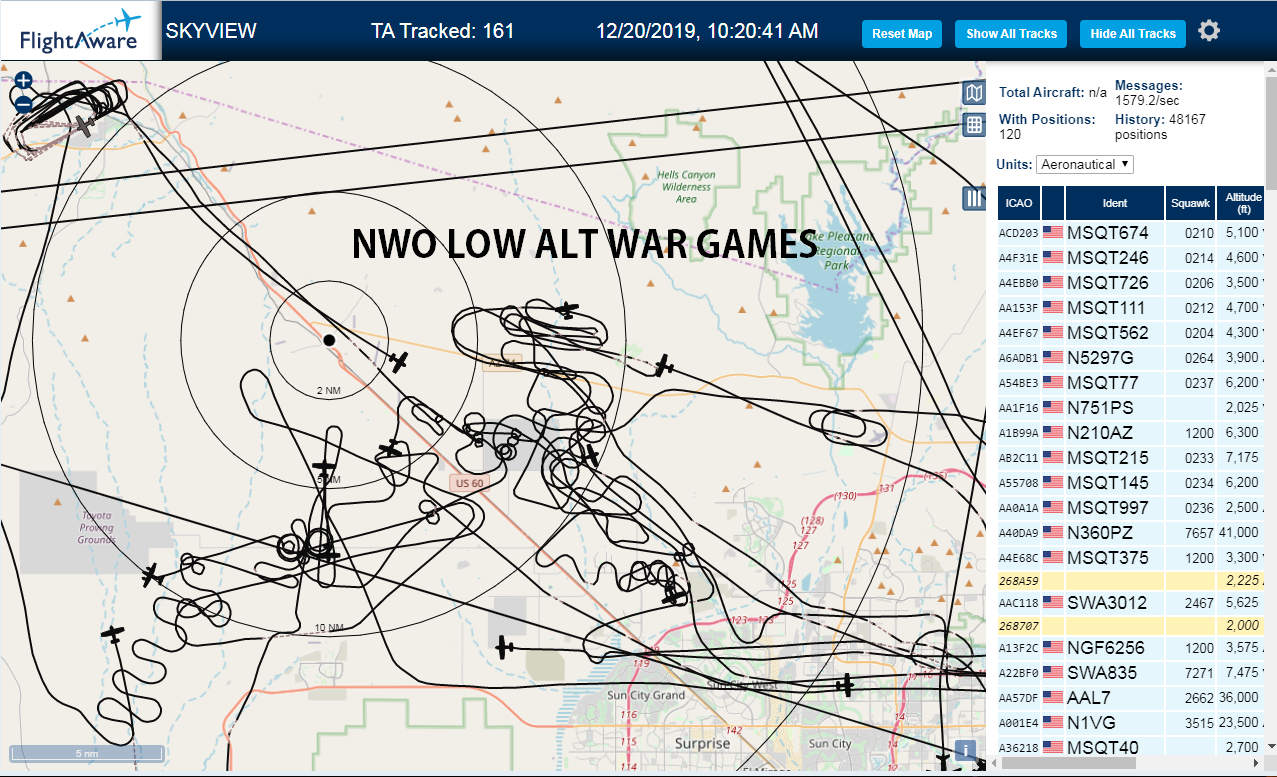Screen dimensions: 1277x777
Task: Select the yellow row with ICAO 268A59
Action: pos(1131,581)
